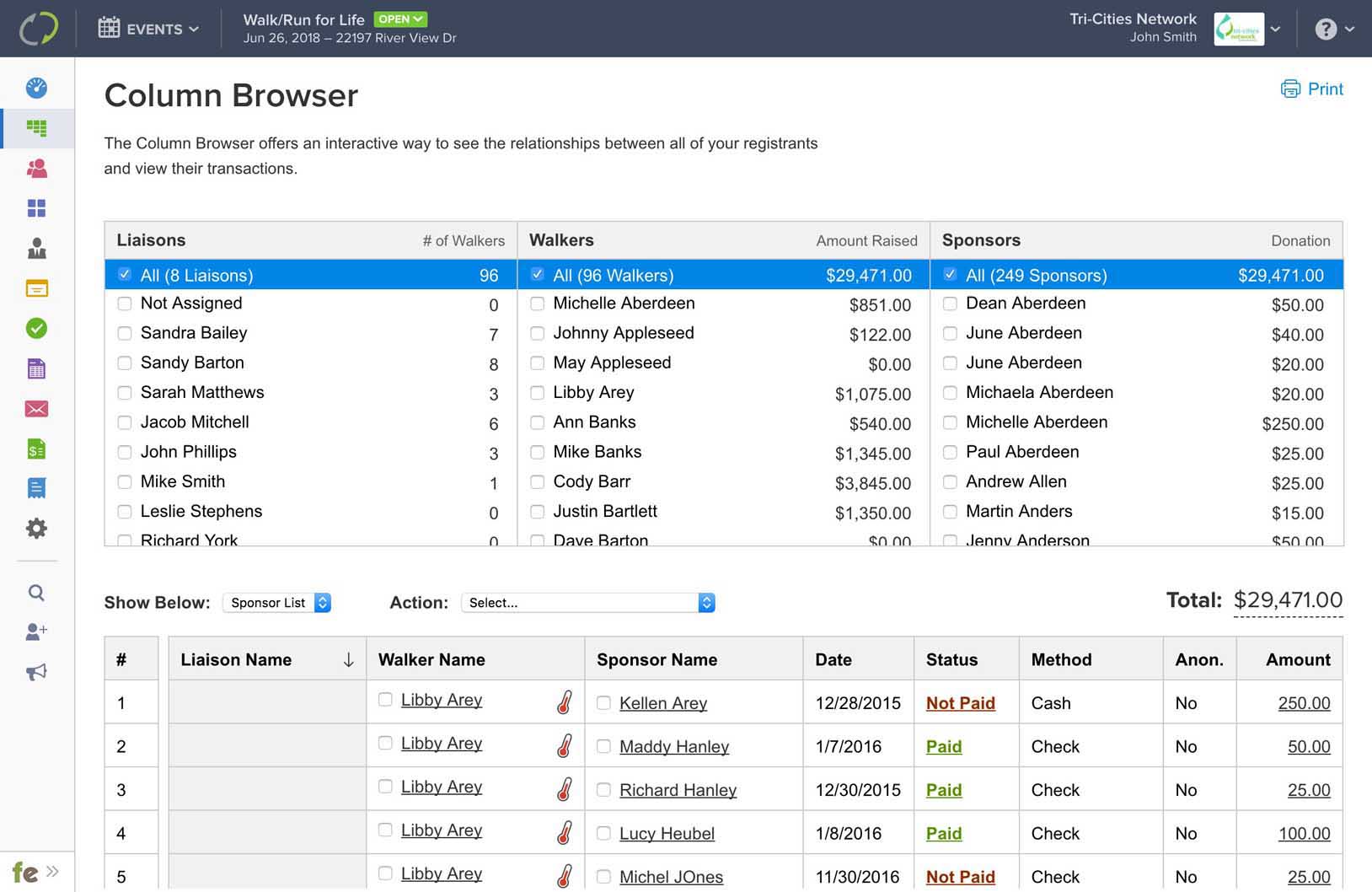This screenshot has width=1372, height=892.
Task: Open the Events menu in header
Action: (148, 30)
